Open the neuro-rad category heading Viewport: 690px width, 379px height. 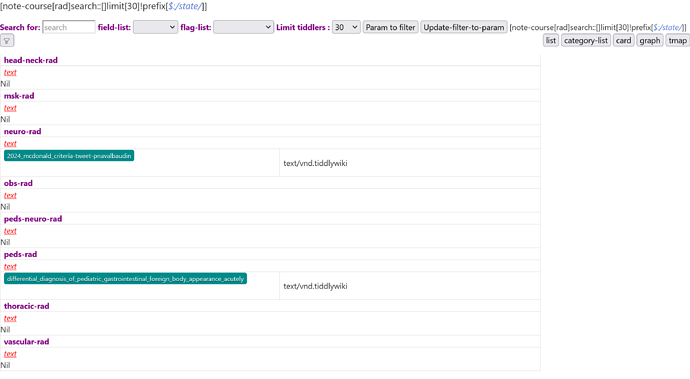[x=22, y=131]
